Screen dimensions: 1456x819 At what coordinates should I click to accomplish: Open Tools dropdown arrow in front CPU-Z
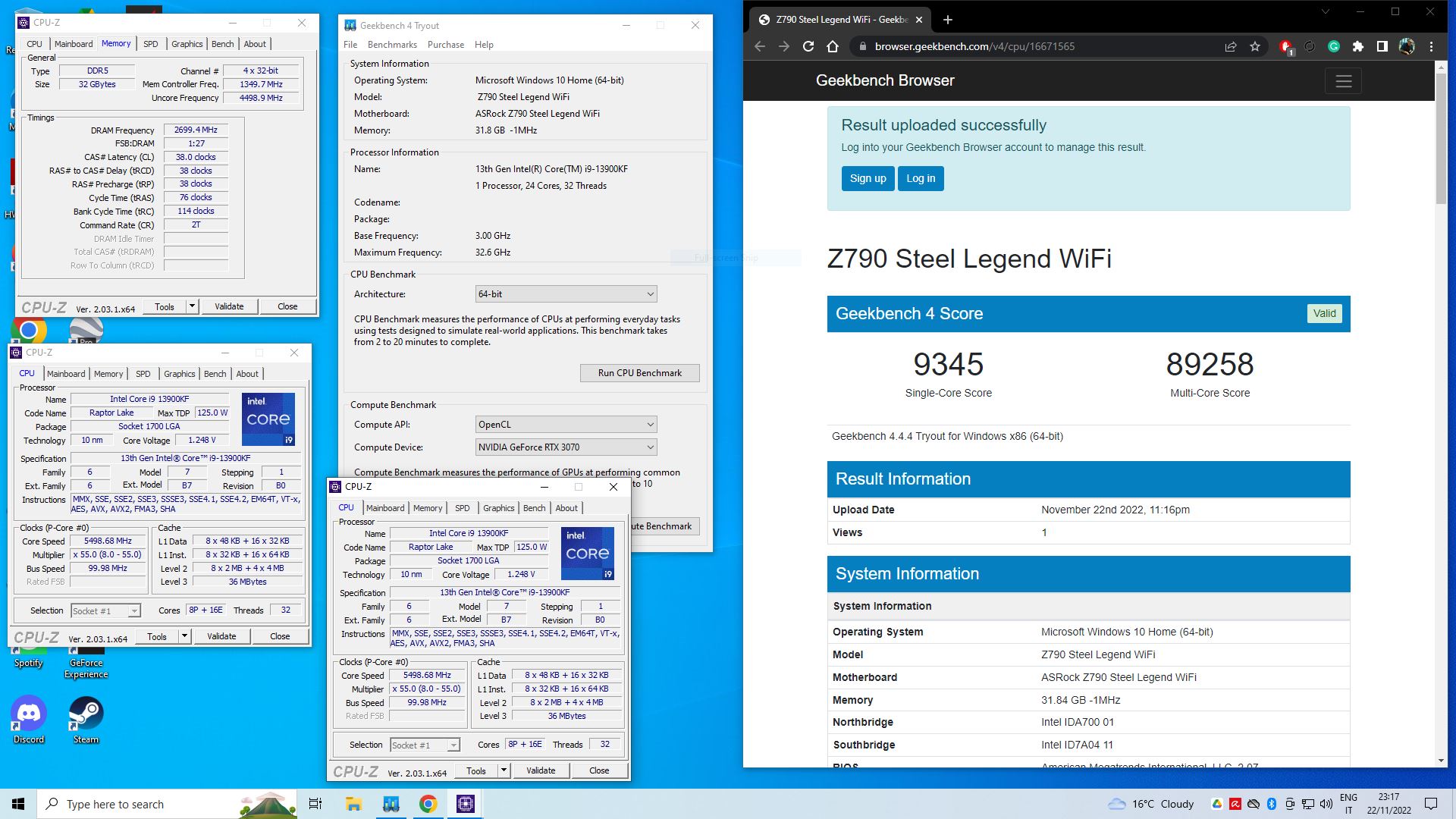click(x=504, y=770)
